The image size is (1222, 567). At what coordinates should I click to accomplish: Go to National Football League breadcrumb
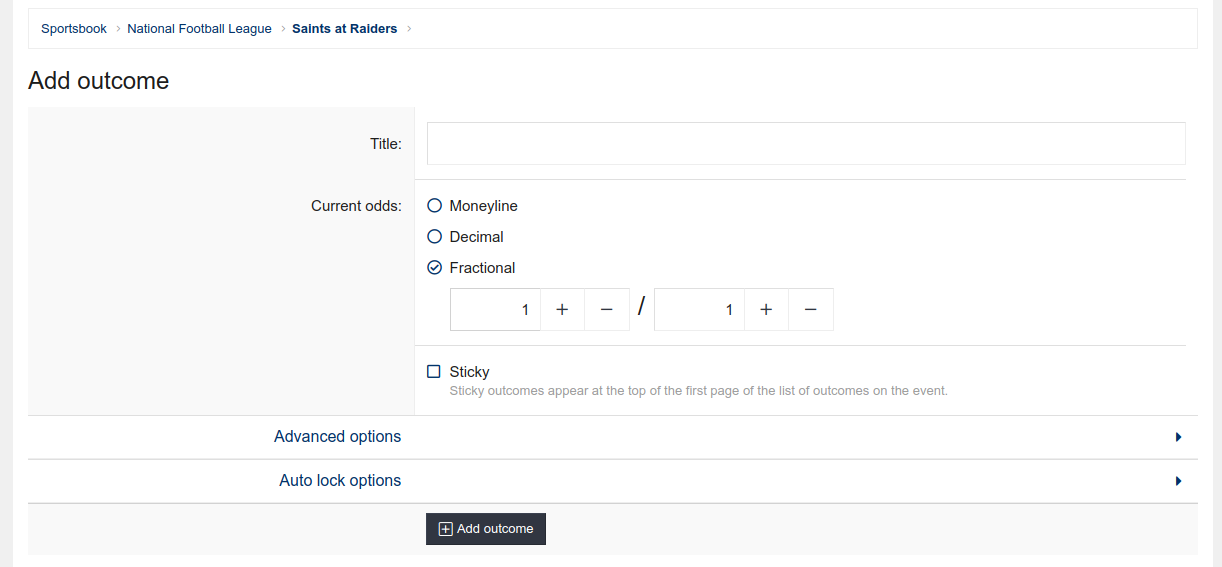pos(199,29)
